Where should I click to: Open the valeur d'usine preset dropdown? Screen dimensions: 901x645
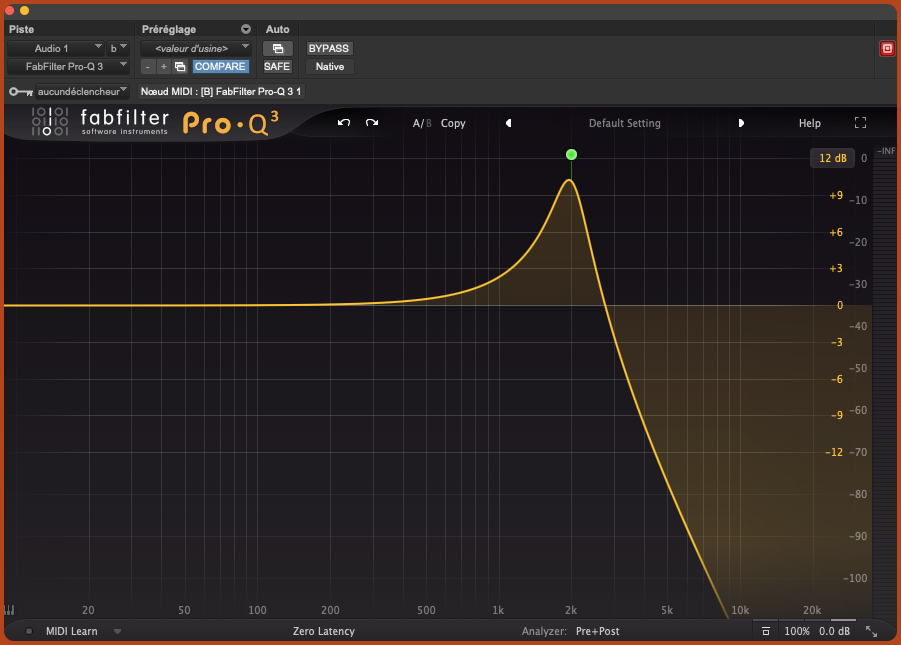[195, 48]
